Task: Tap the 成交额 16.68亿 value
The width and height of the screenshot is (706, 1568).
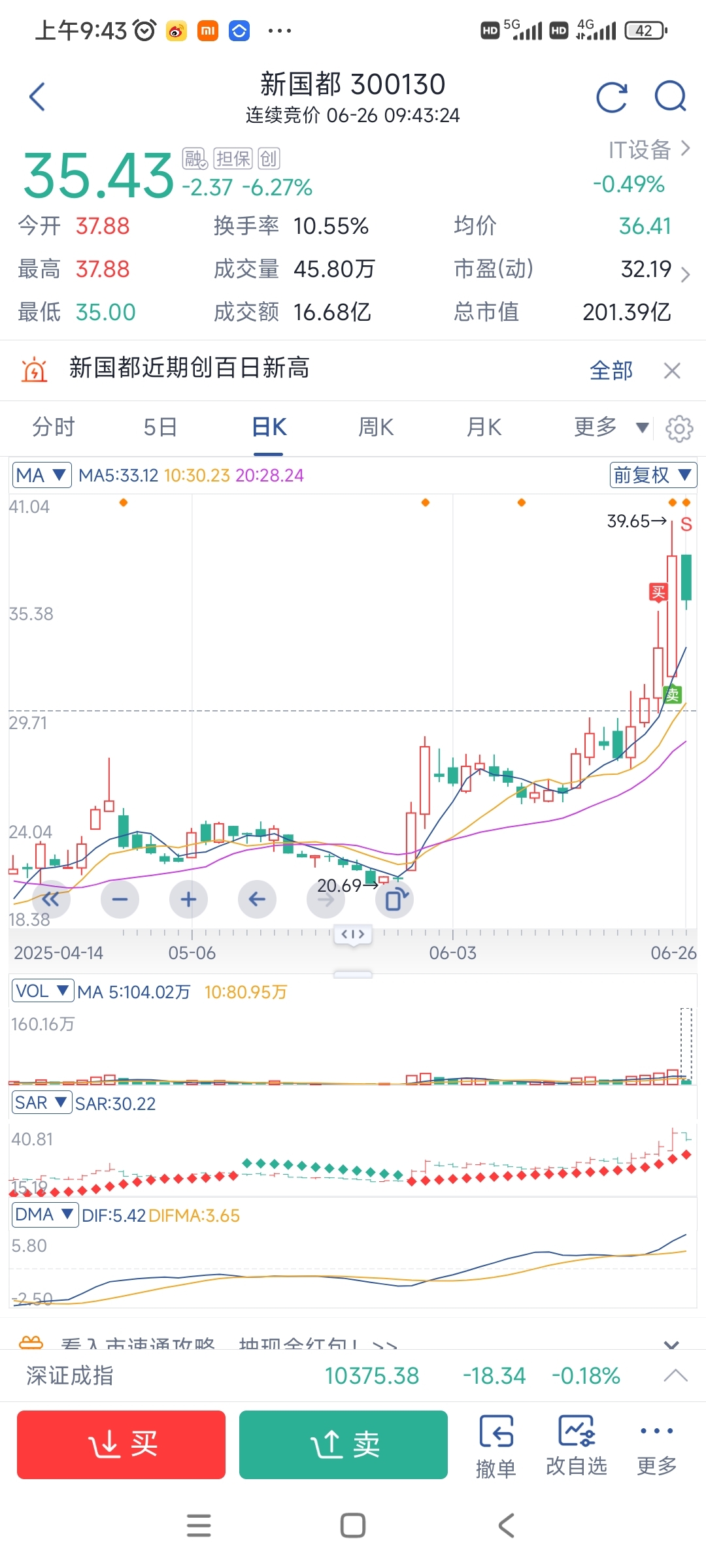Action: click(x=332, y=312)
